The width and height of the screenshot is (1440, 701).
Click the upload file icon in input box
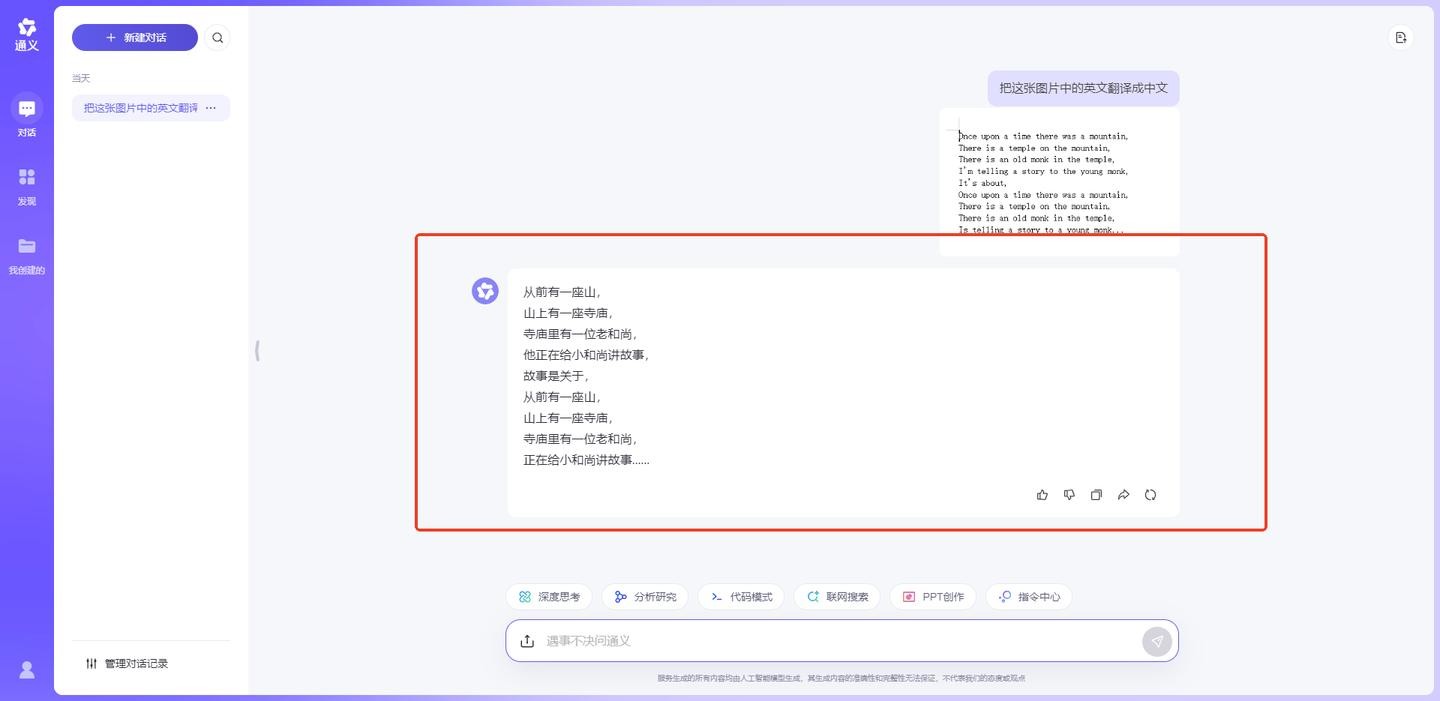click(x=527, y=641)
